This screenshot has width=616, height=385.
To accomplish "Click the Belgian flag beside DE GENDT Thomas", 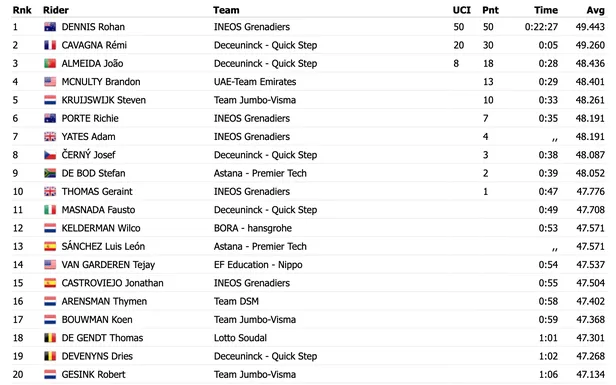I will (x=50, y=338).
